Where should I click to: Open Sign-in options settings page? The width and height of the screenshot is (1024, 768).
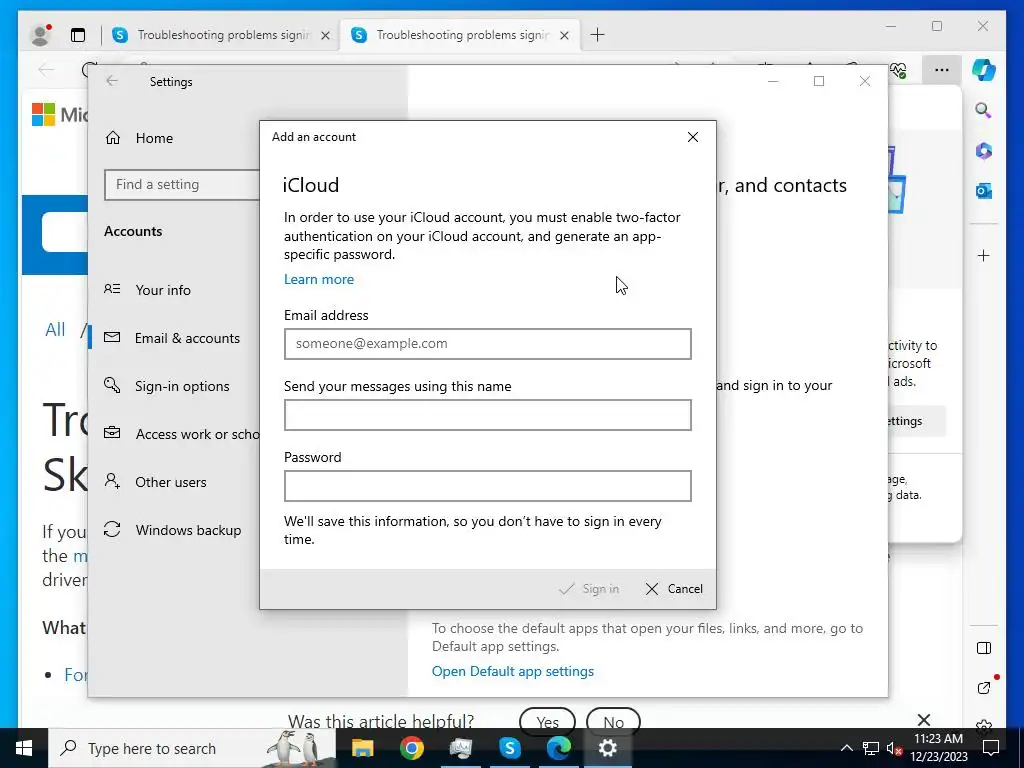coord(167,386)
